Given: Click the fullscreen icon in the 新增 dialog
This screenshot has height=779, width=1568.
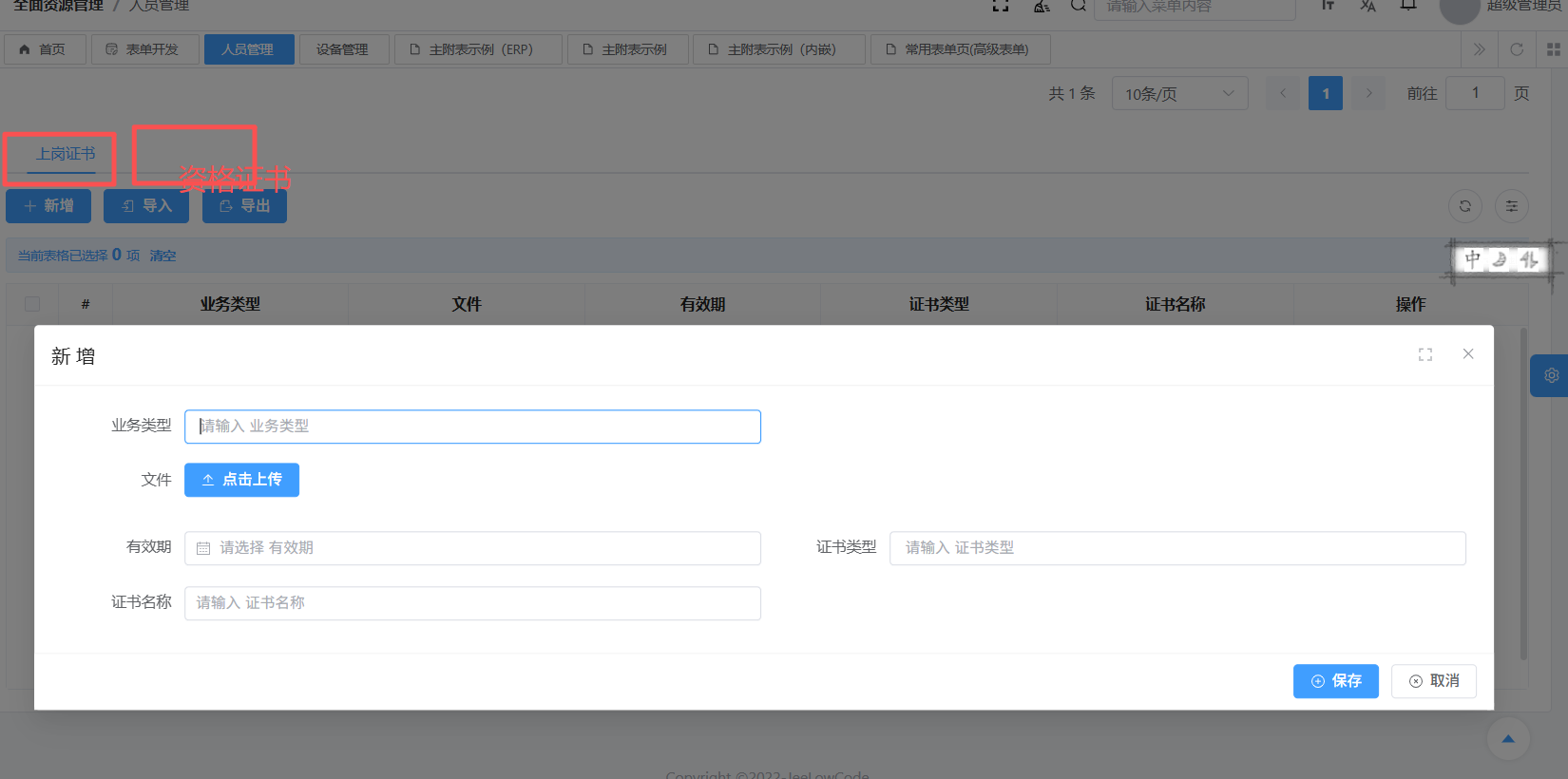Looking at the screenshot, I should pos(1425,354).
